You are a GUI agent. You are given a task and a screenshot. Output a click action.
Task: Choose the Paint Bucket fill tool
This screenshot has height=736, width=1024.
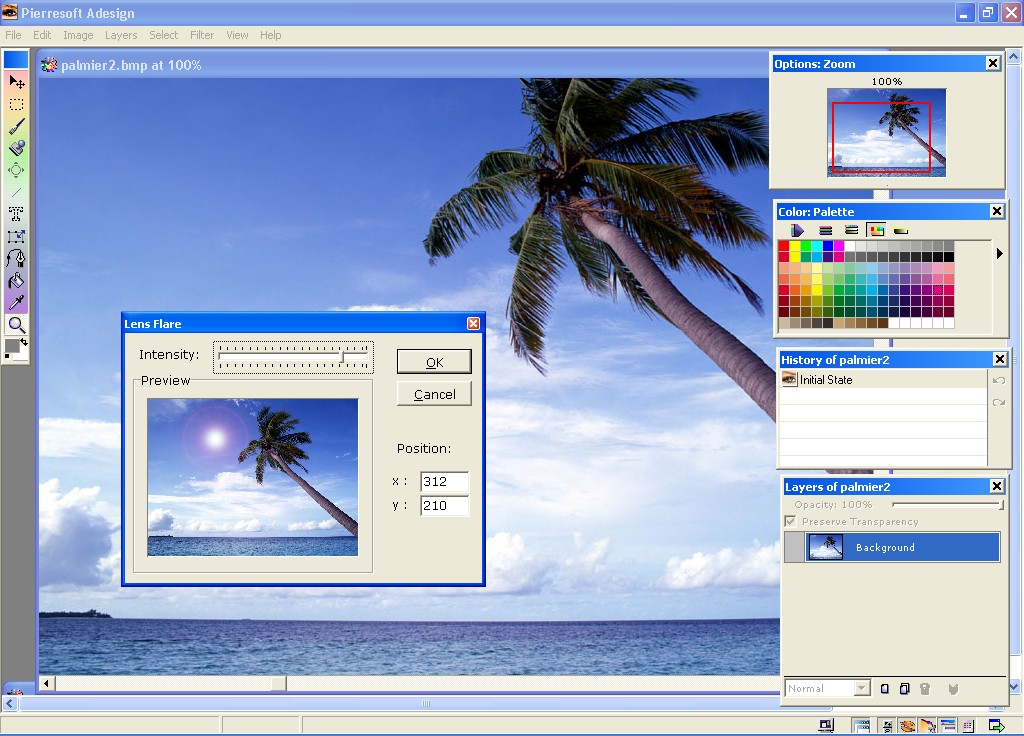coord(16,281)
